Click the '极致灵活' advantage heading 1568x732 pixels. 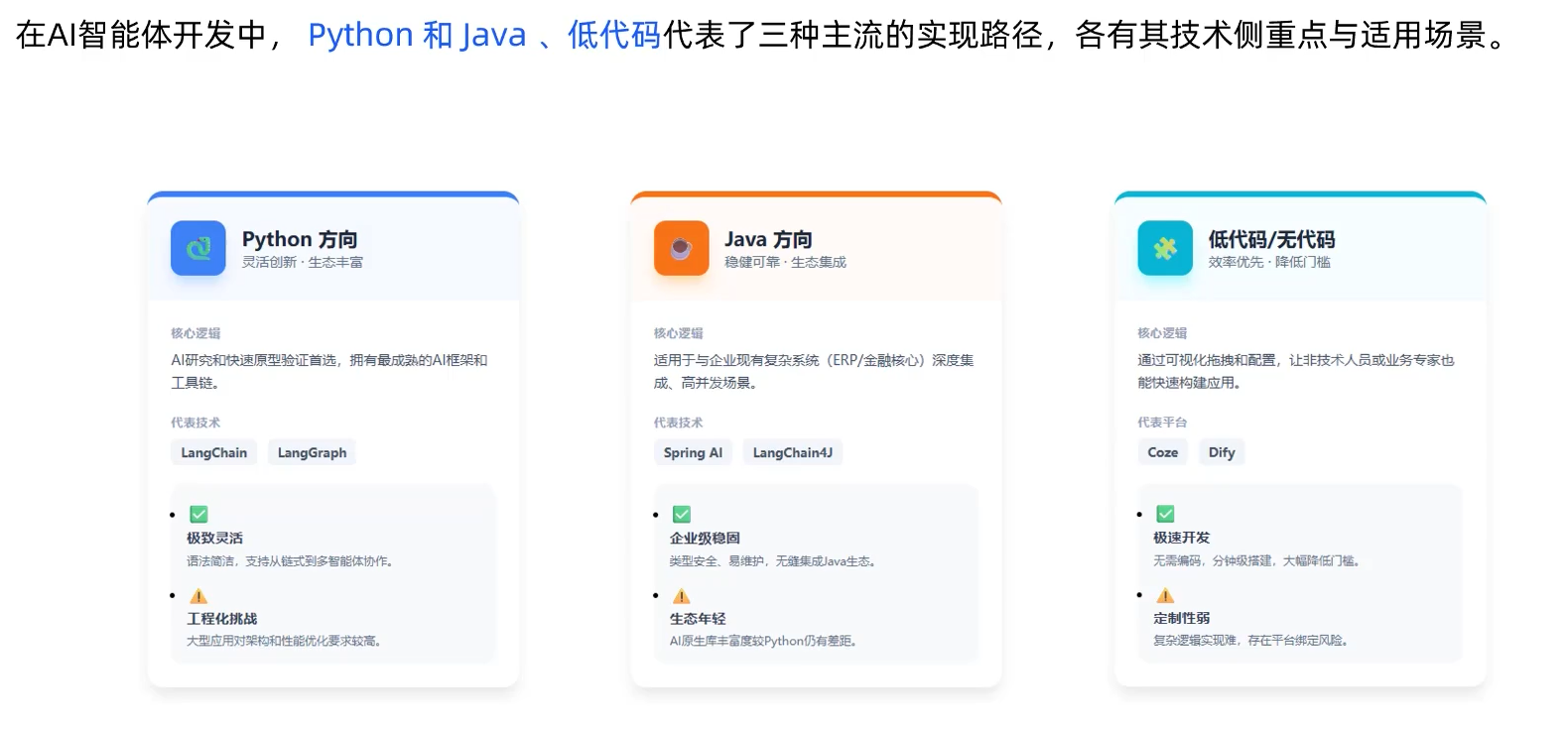(x=215, y=538)
